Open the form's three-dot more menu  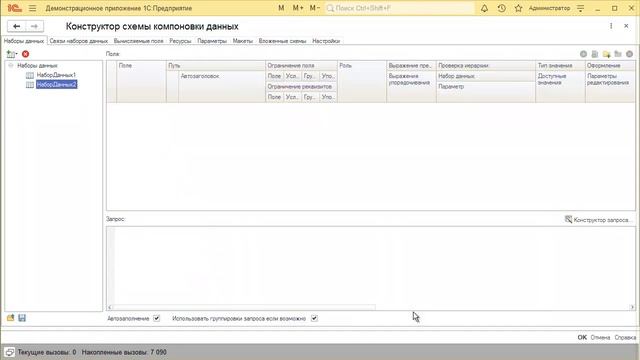tap(611, 26)
